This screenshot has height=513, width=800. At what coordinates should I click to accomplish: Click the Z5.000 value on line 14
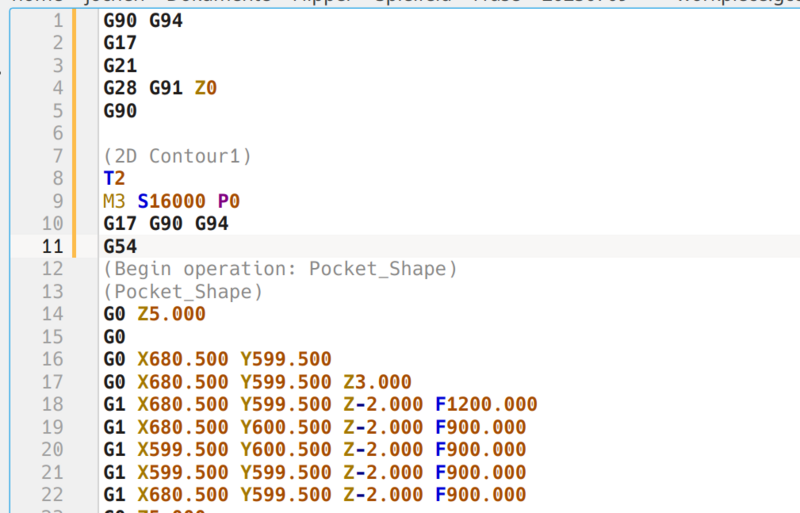(172, 314)
